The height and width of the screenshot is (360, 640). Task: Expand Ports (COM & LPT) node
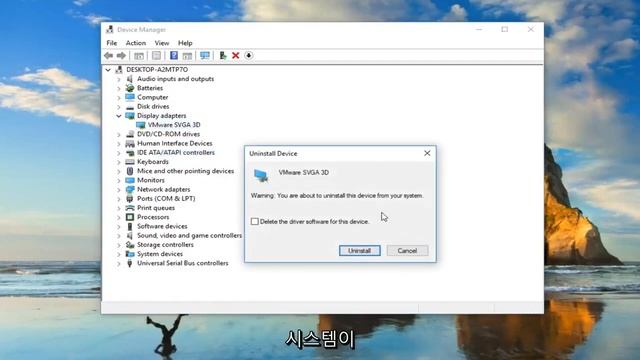(119, 199)
